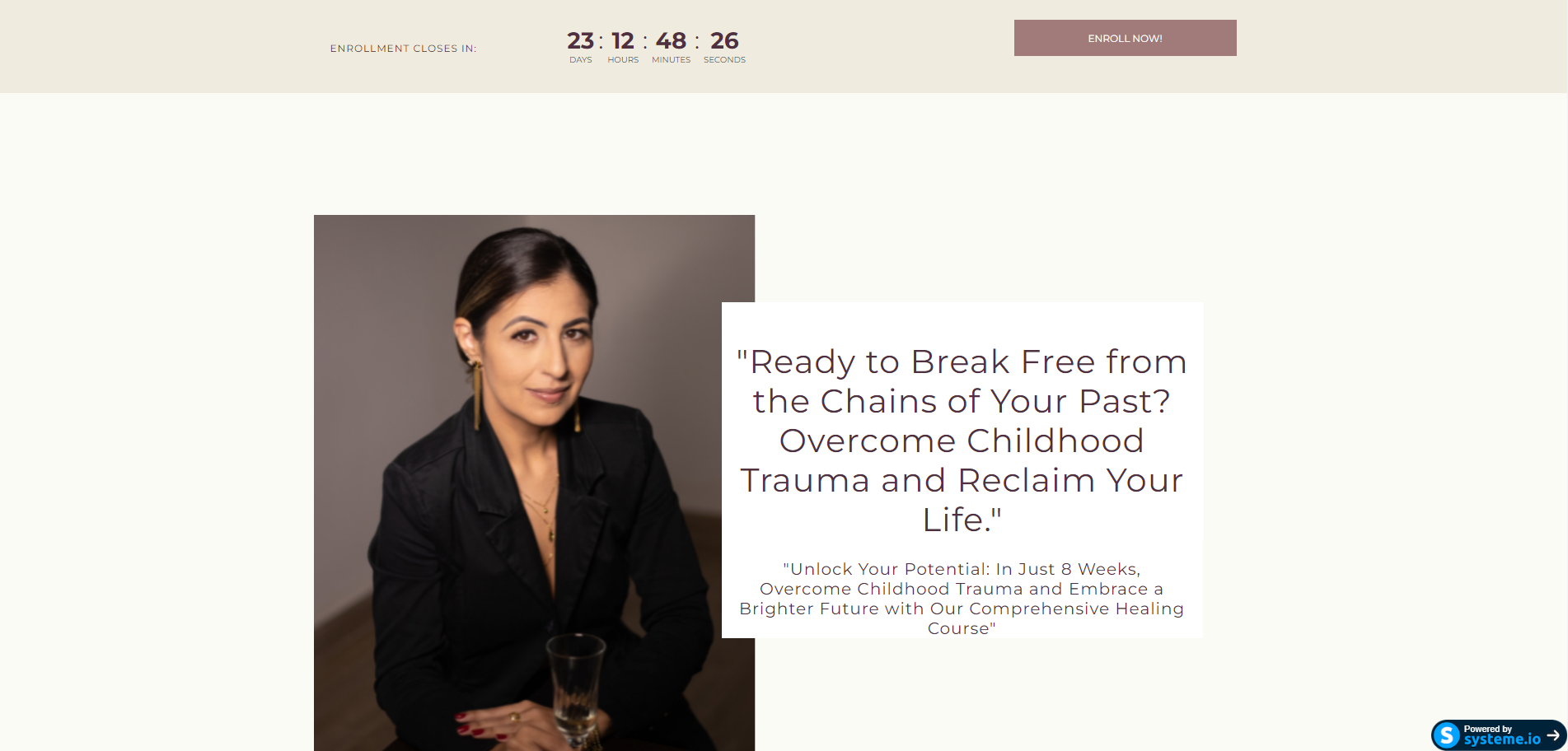The width and height of the screenshot is (1568, 751).
Task: Open the systeme.io logo badge
Action: pyautogui.click(x=1446, y=735)
